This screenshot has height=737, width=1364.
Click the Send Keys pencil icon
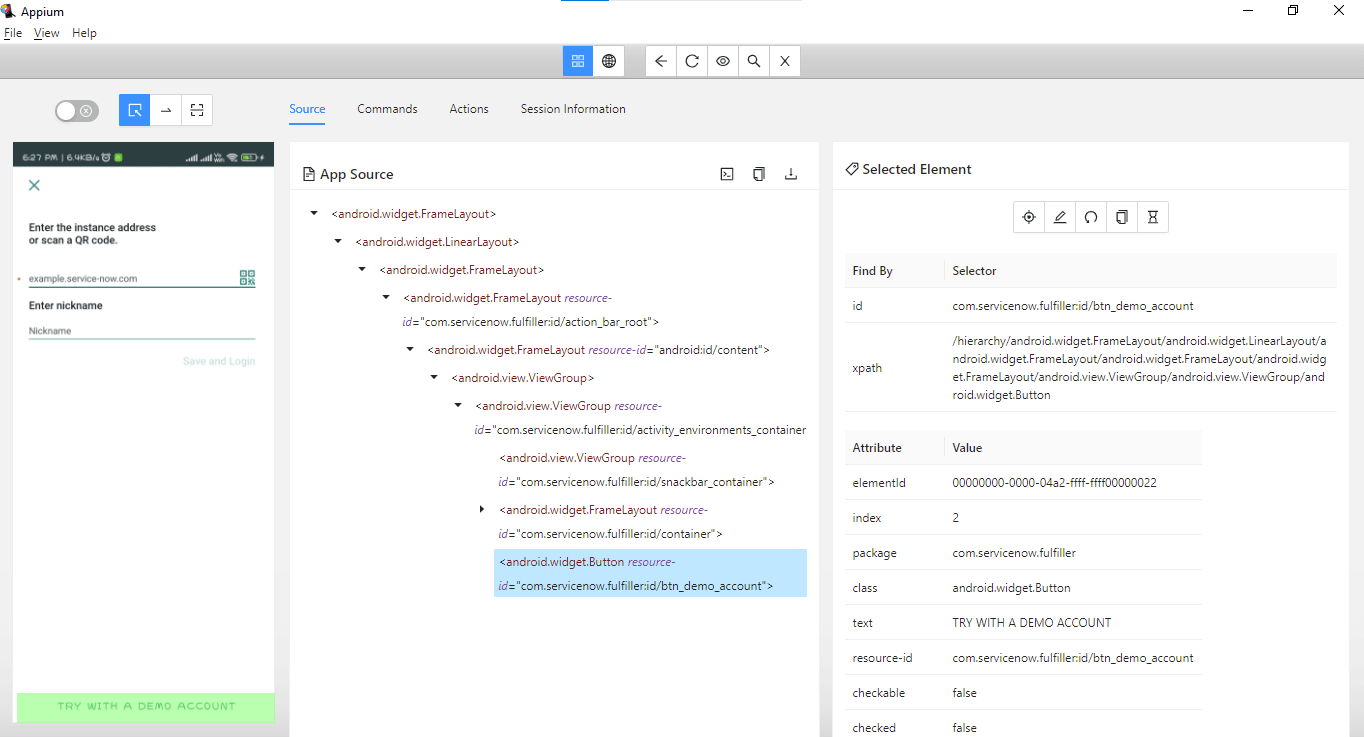pos(1059,217)
